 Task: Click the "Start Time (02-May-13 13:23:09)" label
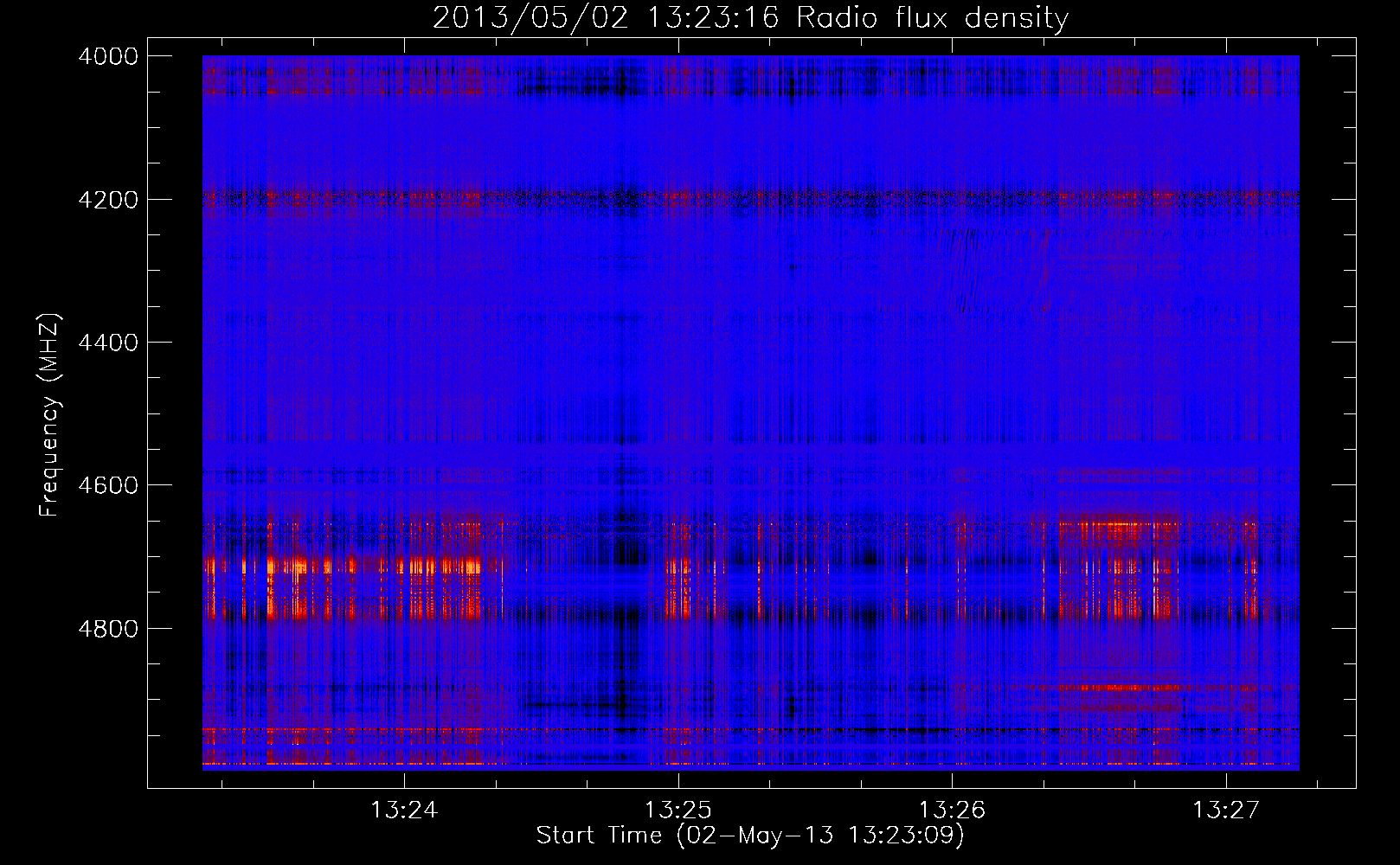pyautogui.click(x=750, y=836)
